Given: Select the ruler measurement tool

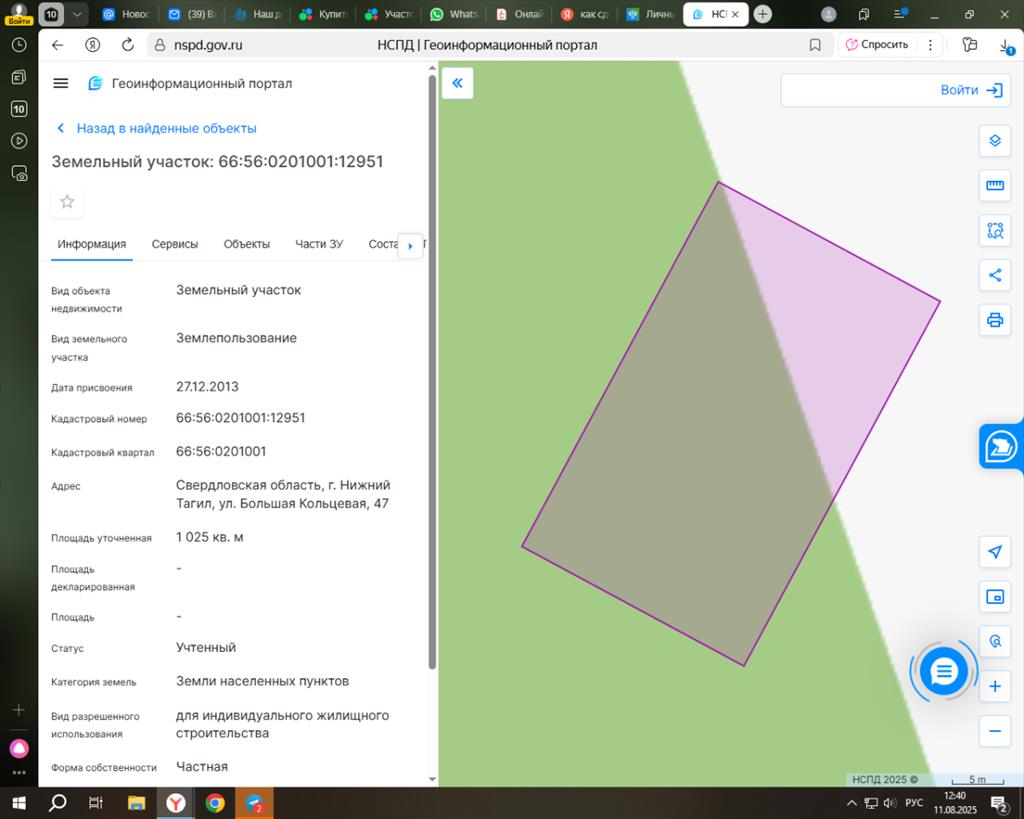Looking at the screenshot, I should pyautogui.click(x=994, y=186).
